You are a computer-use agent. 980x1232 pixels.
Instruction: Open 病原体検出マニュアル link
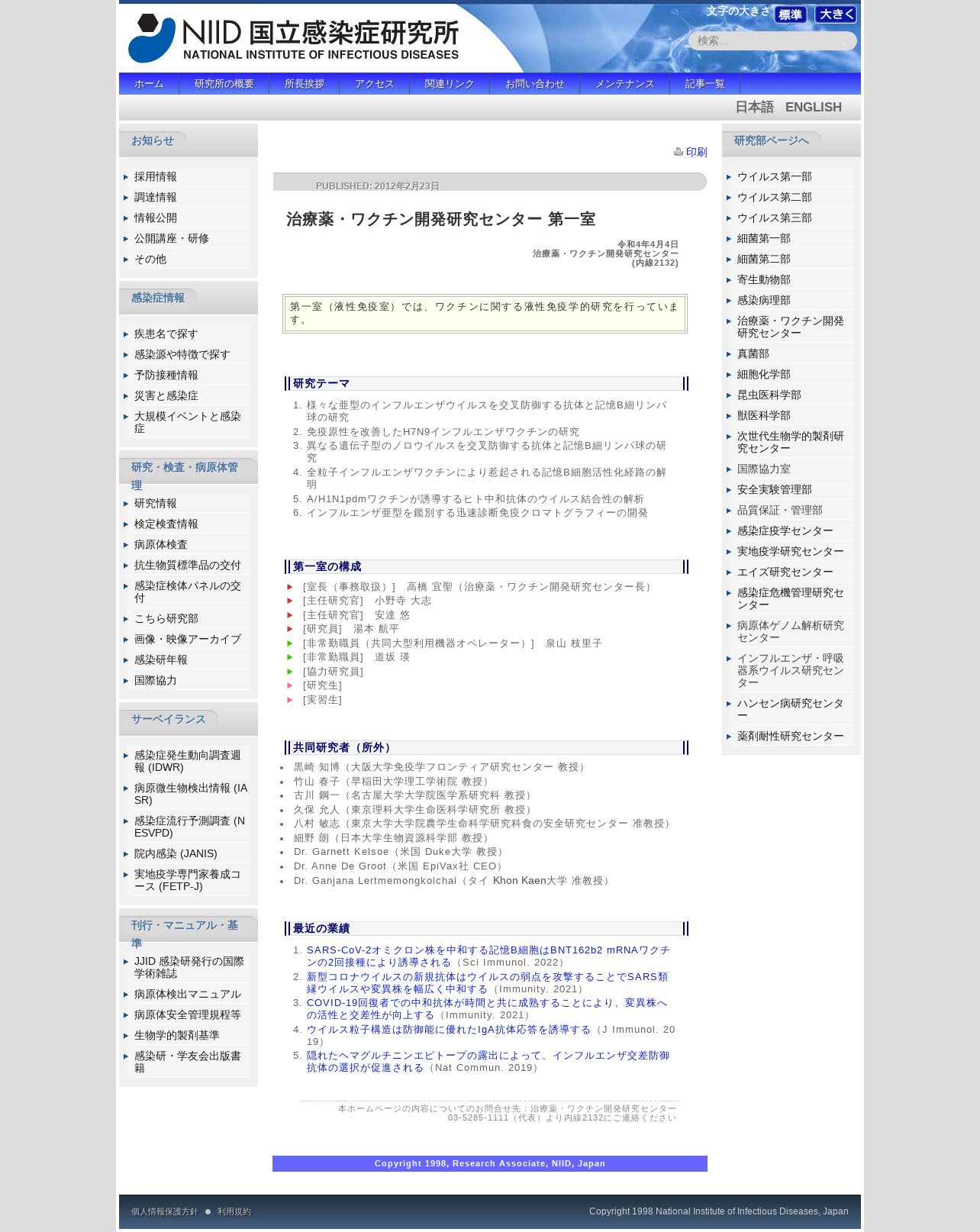coord(188,995)
